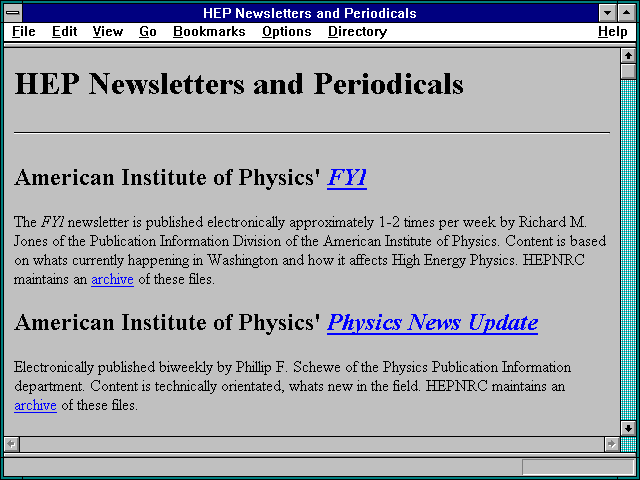Follow the FYI newsletter link
Image resolution: width=640 pixels, height=480 pixels.
[x=347, y=178]
